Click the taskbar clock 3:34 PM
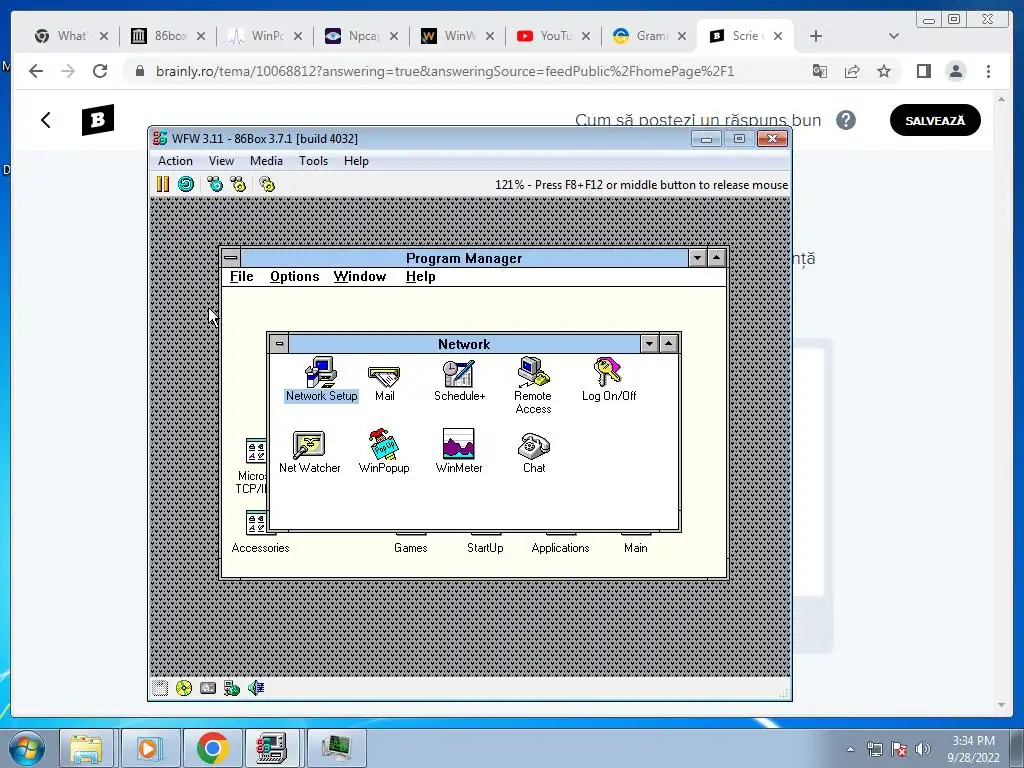This screenshot has height=768, width=1024. [973, 741]
